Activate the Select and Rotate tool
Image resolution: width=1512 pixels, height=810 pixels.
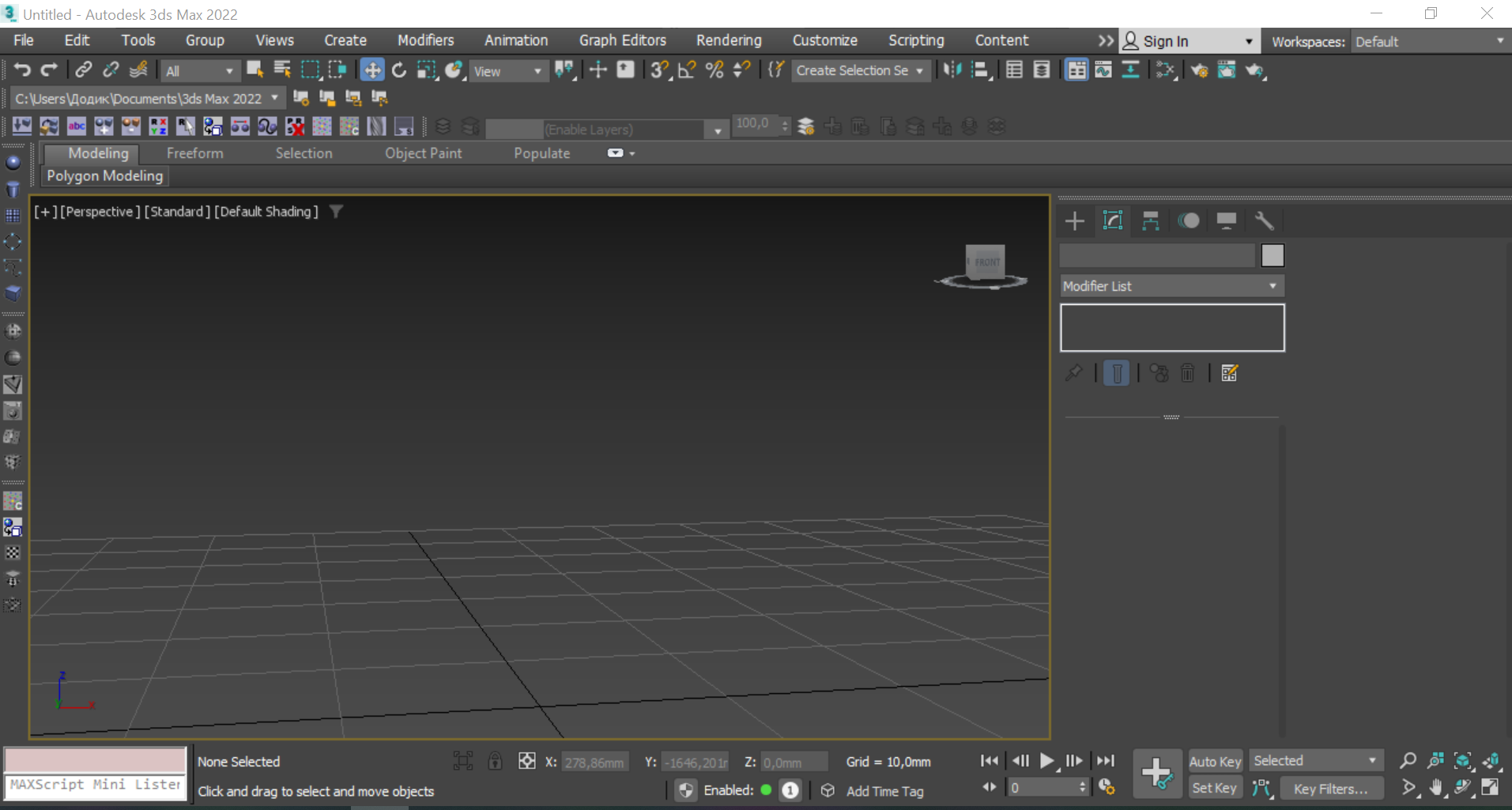[399, 70]
